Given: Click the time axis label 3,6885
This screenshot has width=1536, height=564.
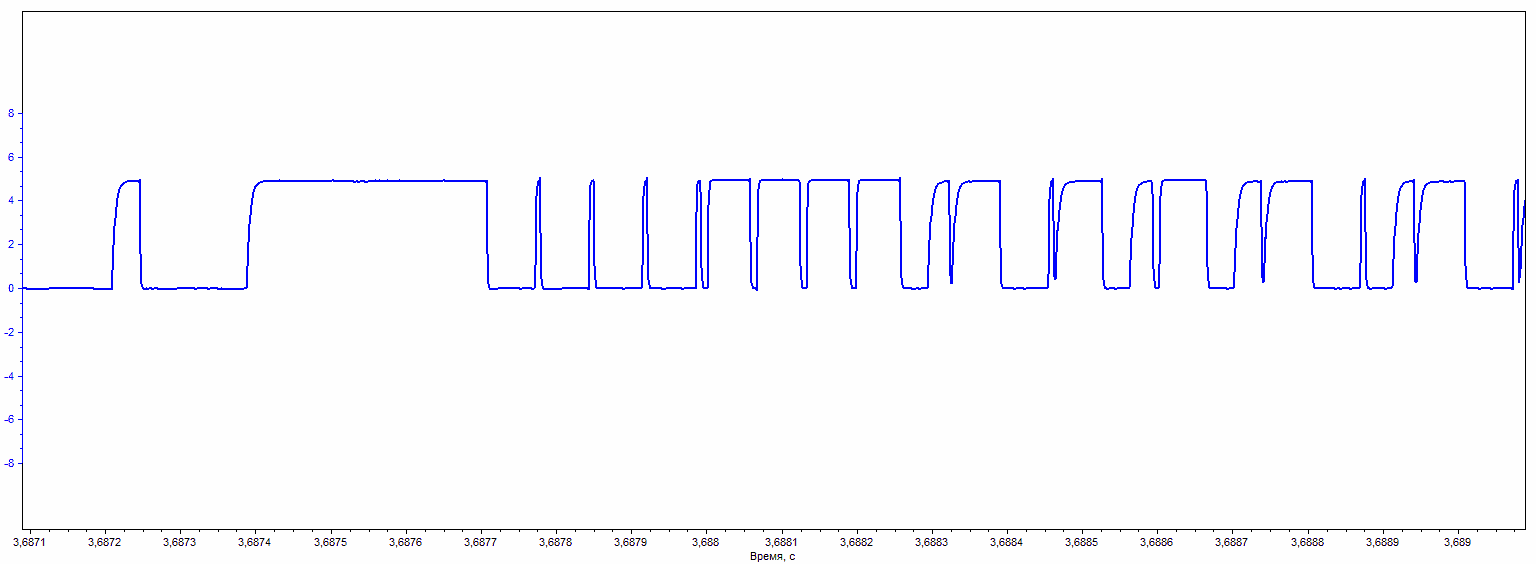Looking at the screenshot, I should click(1081, 542).
